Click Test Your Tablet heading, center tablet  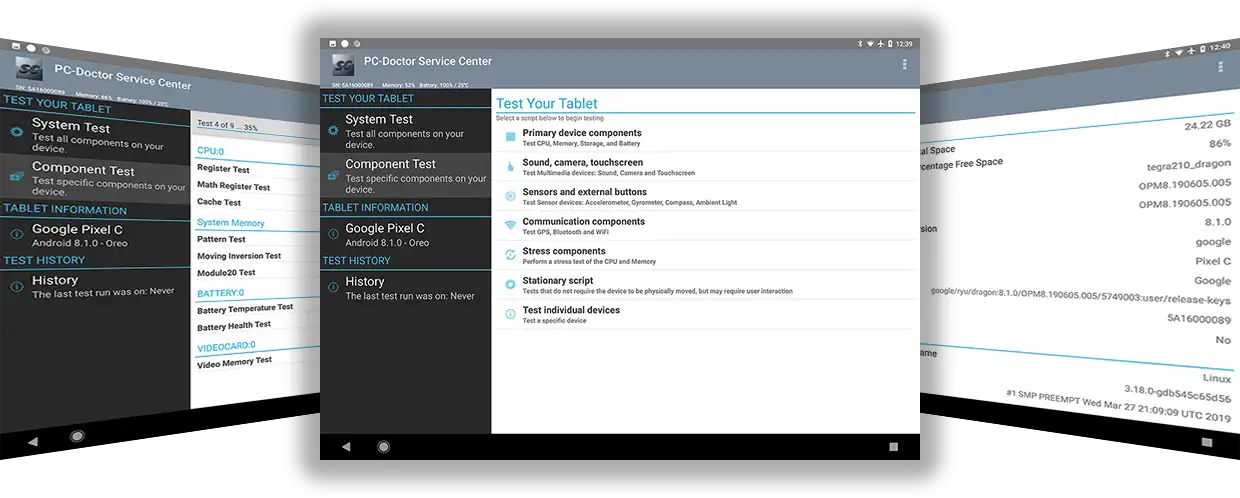(547, 104)
